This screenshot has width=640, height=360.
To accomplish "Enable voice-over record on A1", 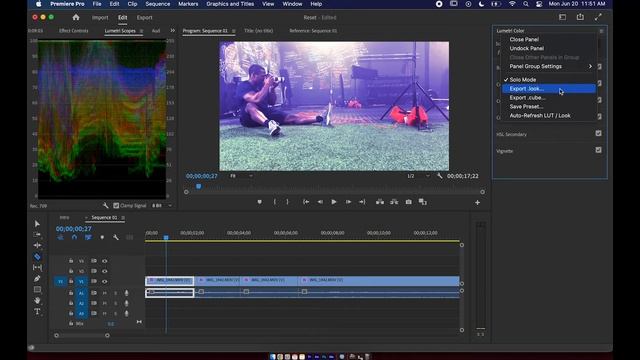I will click(x=127, y=293).
